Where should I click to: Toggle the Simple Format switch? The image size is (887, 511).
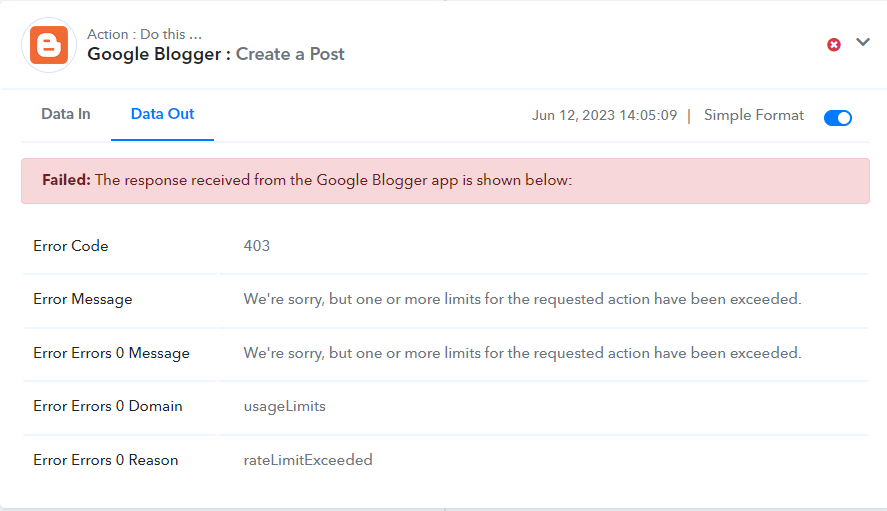pyautogui.click(x=838, y=118)
